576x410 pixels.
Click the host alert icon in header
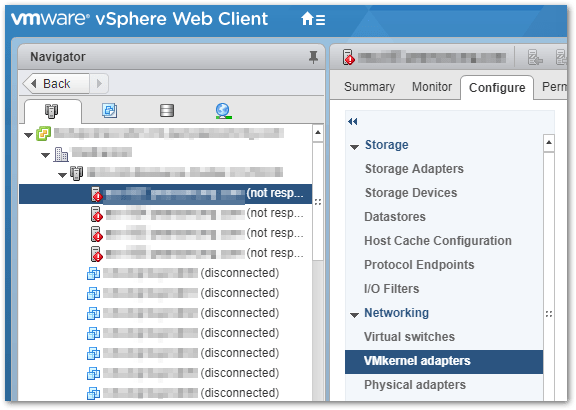(x=348, y=57)
